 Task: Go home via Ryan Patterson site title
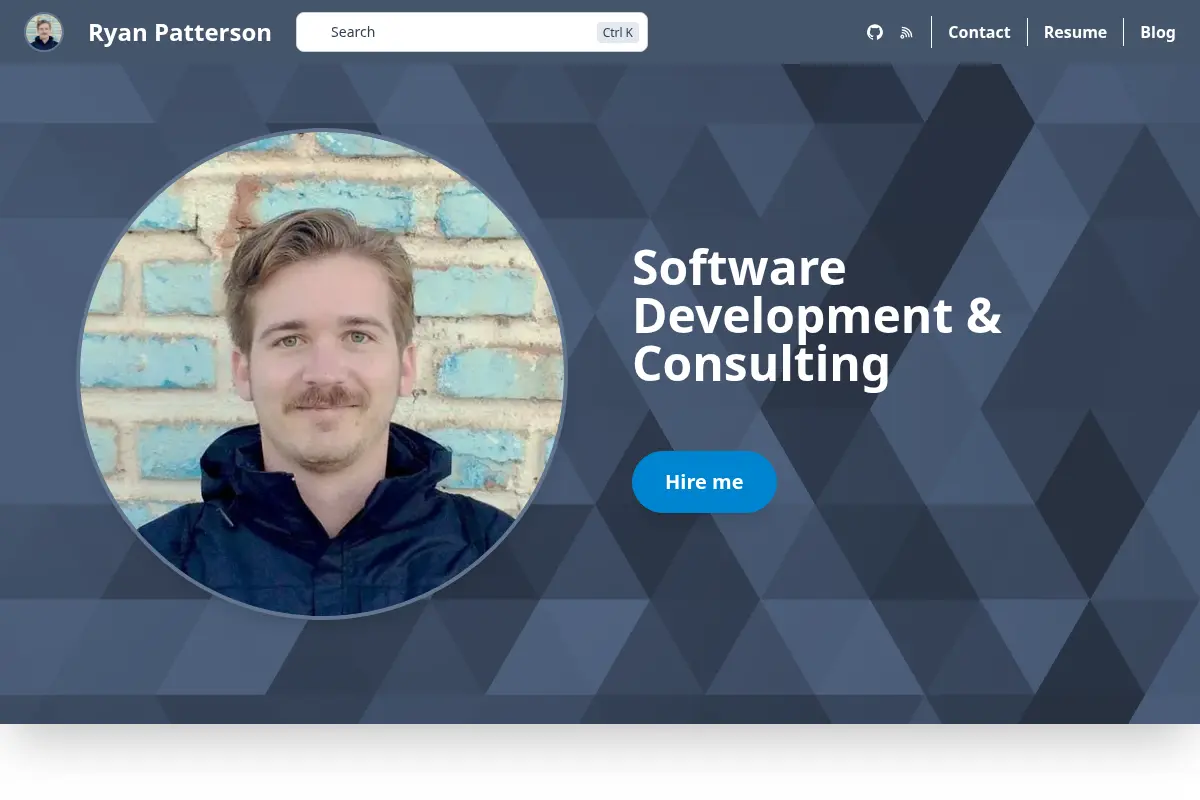(x=180, y=32)
